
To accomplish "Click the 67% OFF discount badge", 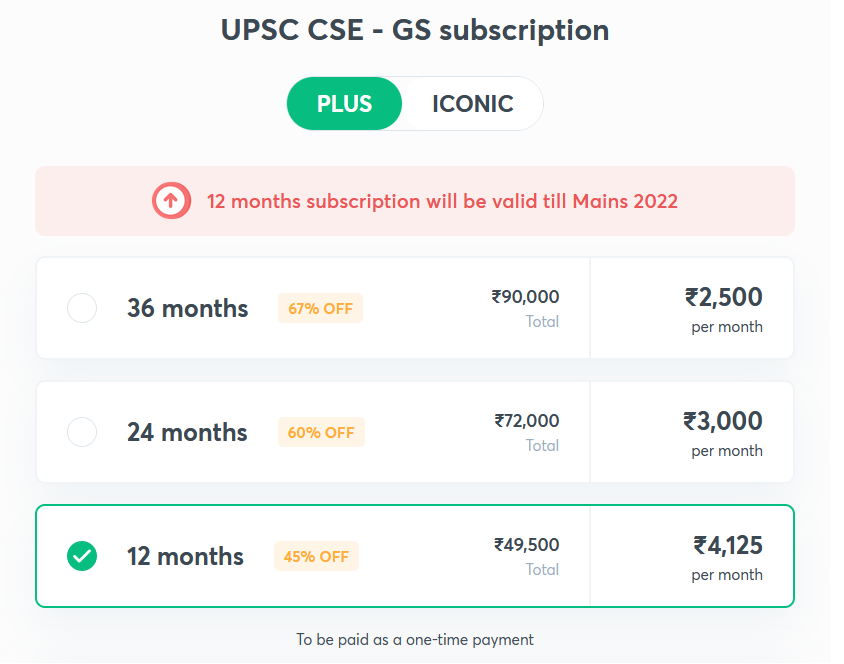I will click(x=320, y=308).
